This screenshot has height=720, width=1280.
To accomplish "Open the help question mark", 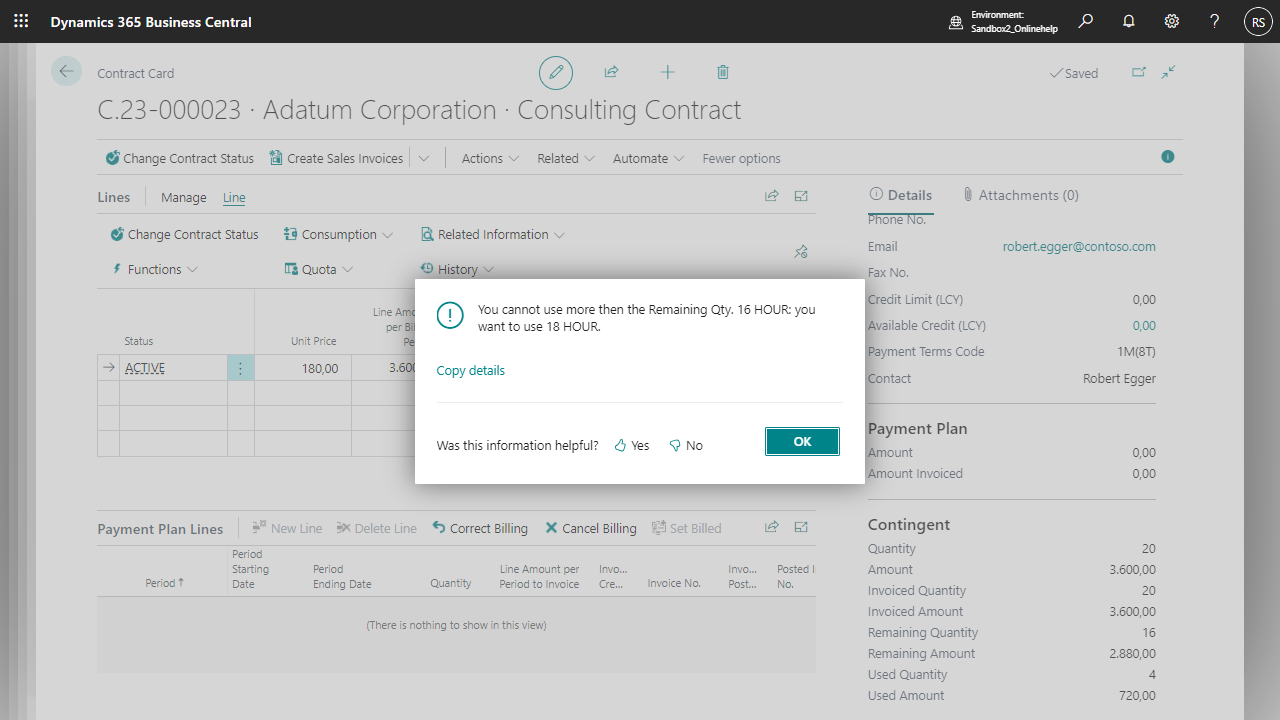I will (x=1215, y=21).
